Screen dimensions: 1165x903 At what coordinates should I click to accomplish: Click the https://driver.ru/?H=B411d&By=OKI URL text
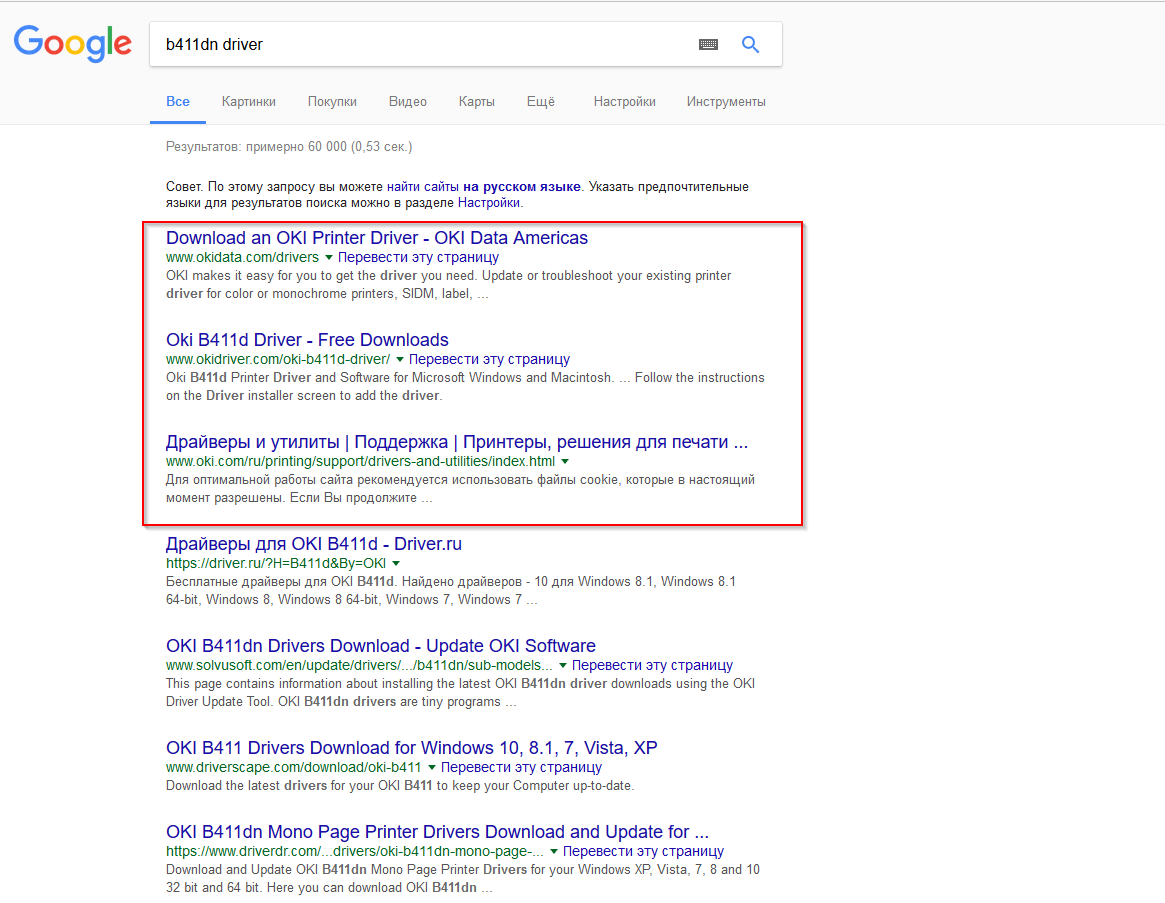[x=276, y=563]
